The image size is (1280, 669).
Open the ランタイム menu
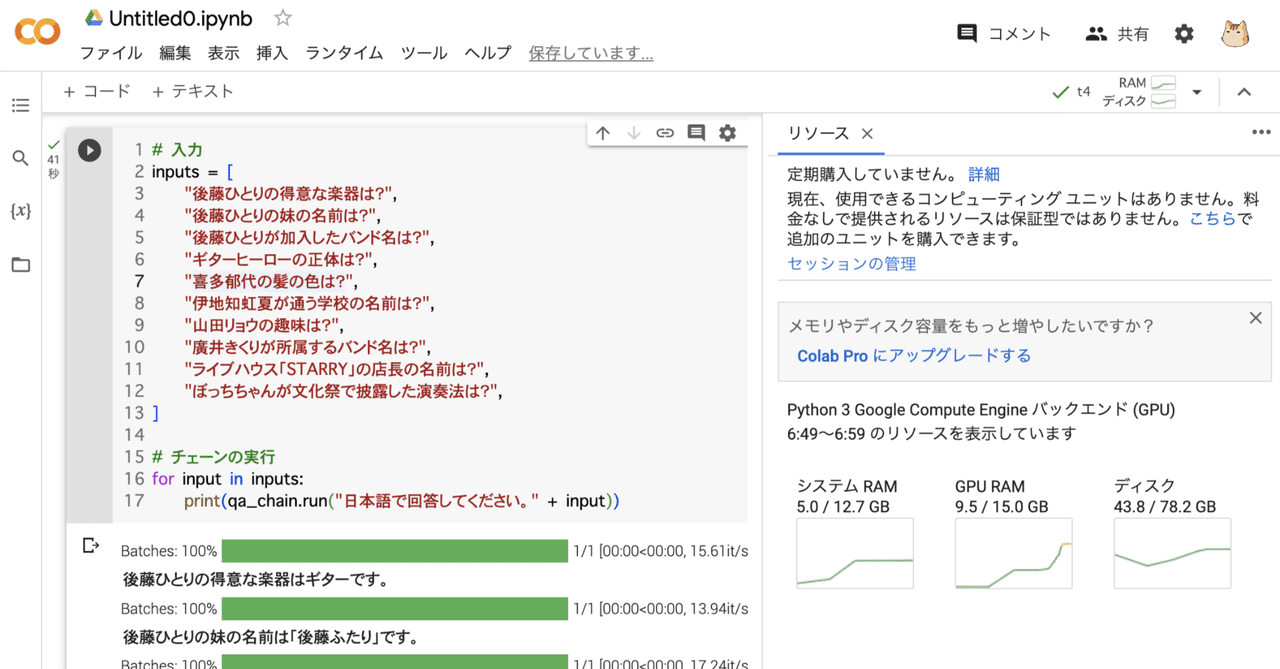point(344,53)
